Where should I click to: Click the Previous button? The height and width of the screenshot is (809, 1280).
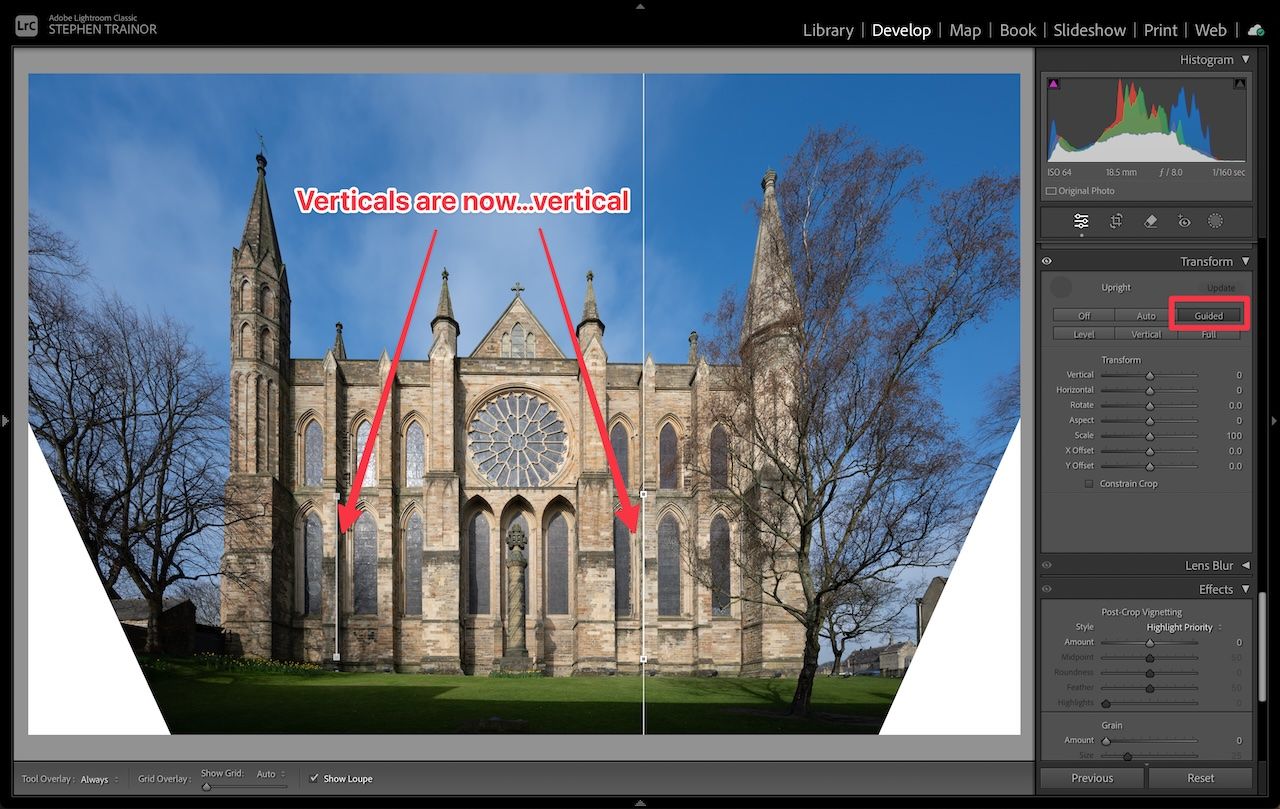pyautogui.click(x=1092, y=777)
